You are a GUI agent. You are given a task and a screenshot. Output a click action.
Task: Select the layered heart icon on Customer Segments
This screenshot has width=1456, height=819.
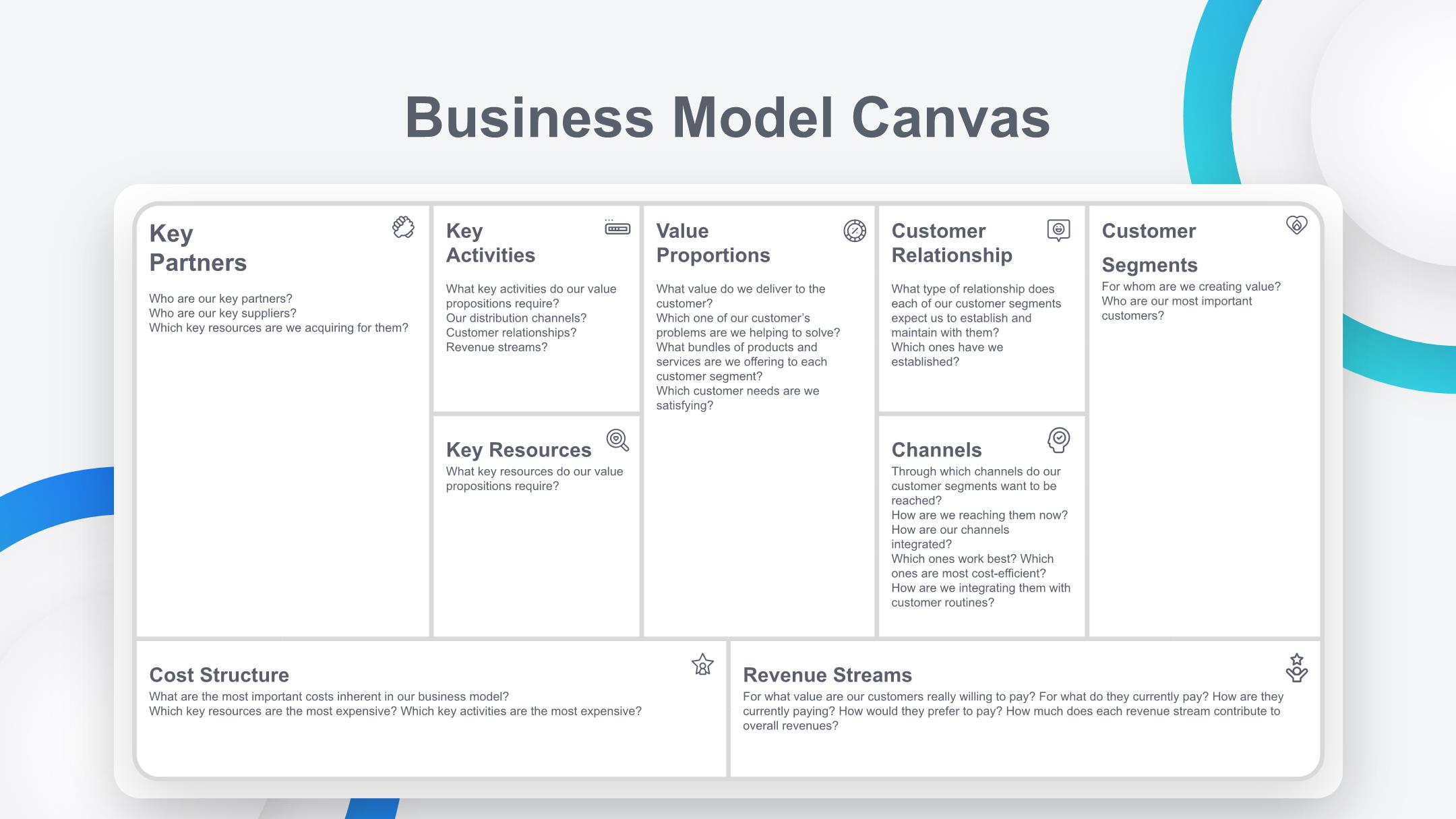(1298, 227)
